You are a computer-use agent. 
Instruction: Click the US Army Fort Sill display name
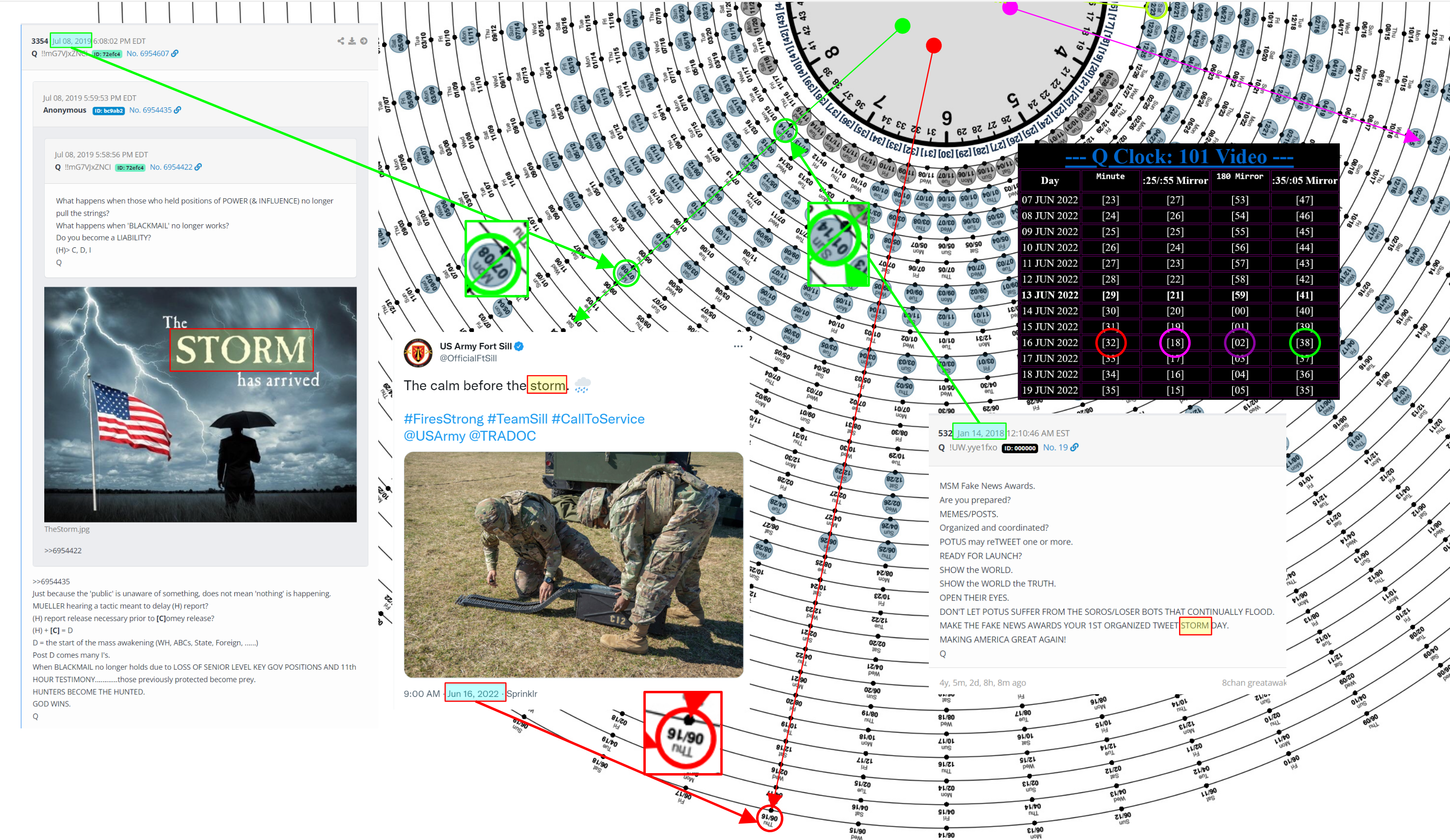point(475,346)
